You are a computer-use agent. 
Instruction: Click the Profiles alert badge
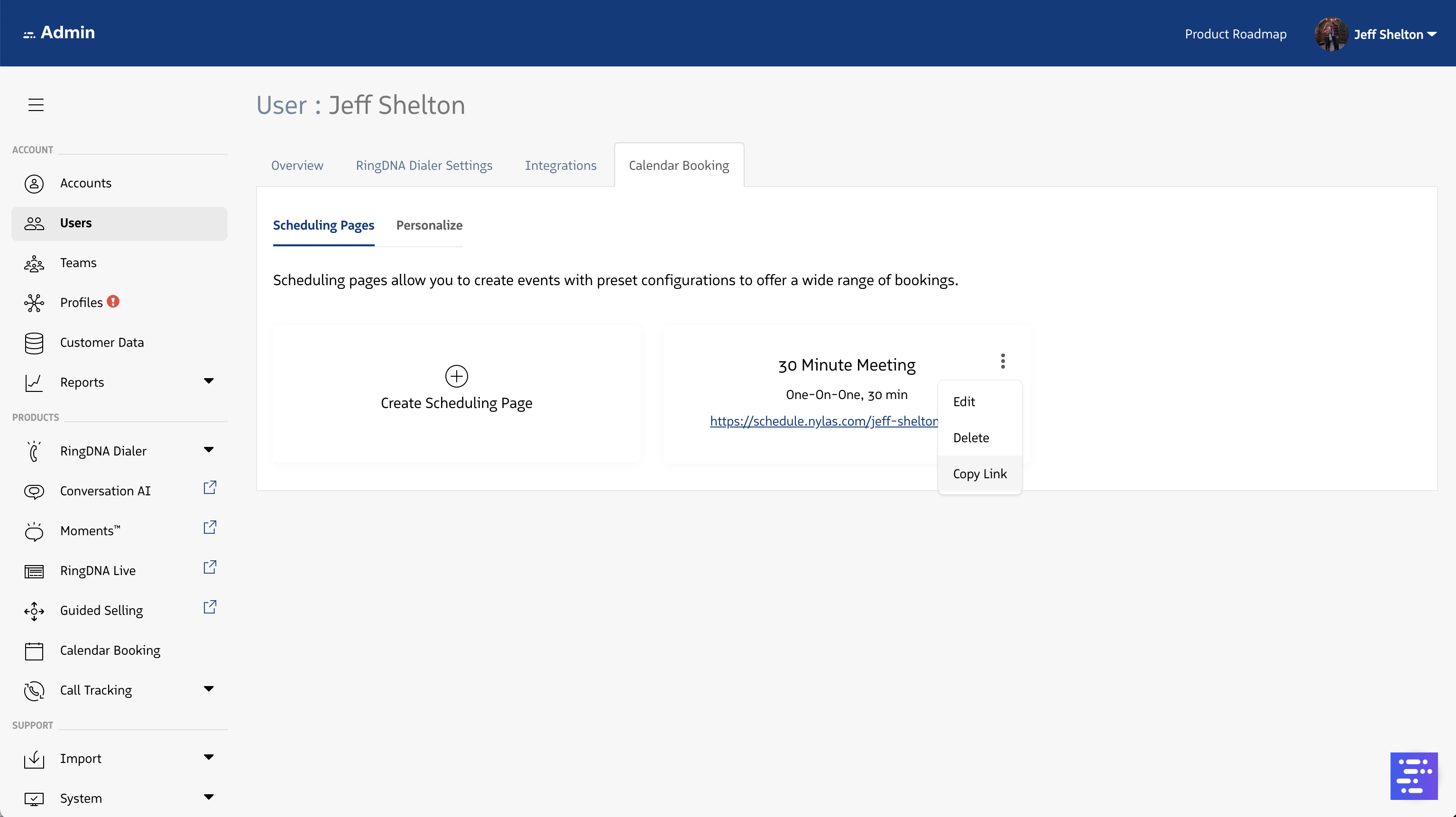(x=113, y=301)
